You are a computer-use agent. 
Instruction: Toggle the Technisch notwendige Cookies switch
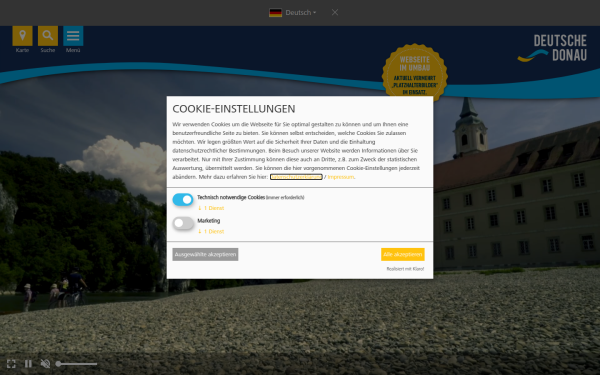click(x=183, y=199)
